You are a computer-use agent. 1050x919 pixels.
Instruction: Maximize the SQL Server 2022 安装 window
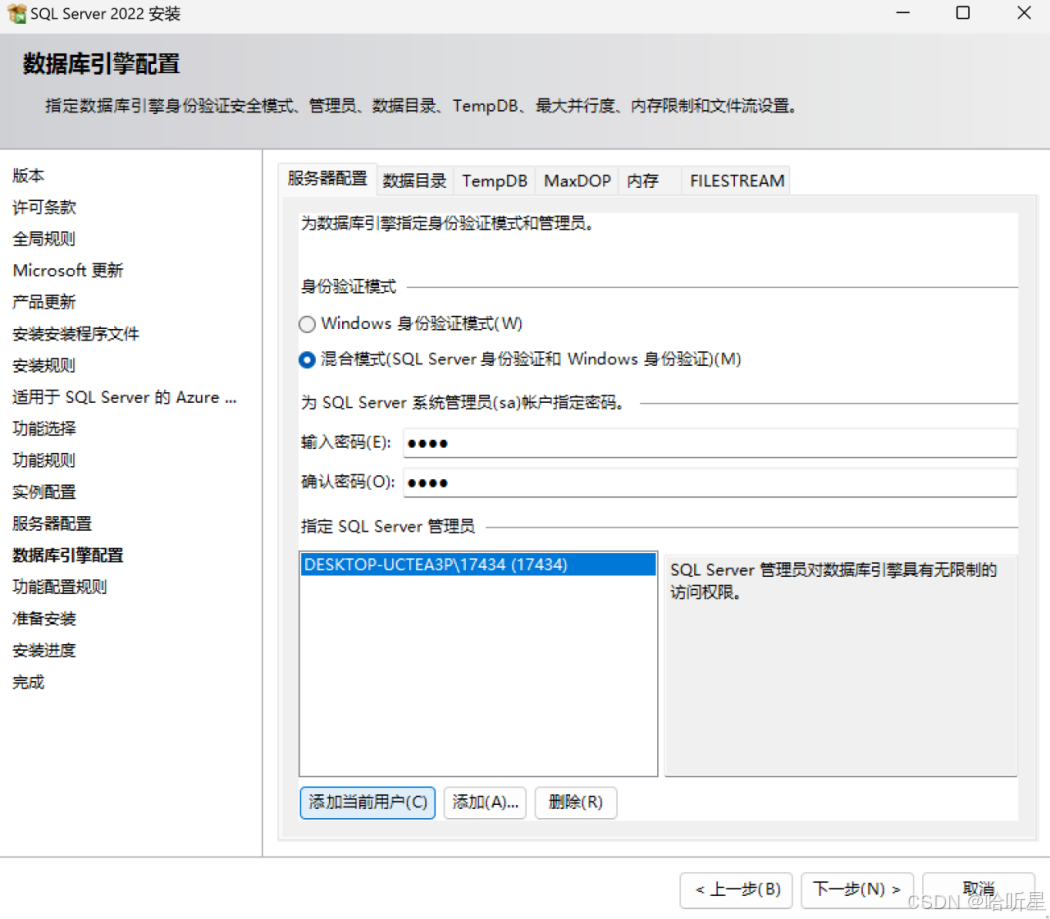pos(962,13)
